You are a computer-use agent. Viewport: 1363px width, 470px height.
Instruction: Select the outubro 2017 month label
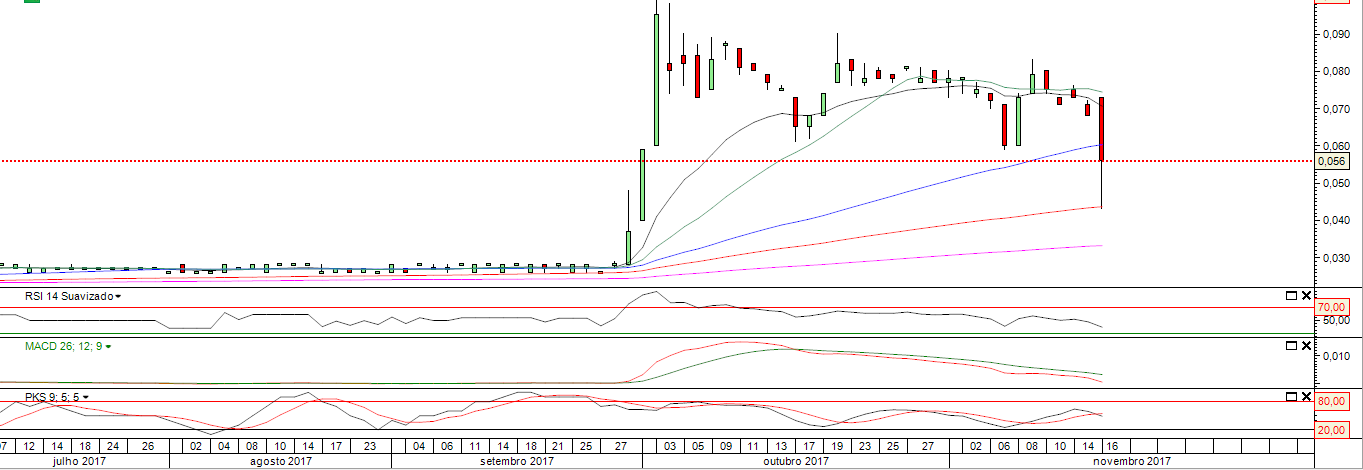pos(795,461)
